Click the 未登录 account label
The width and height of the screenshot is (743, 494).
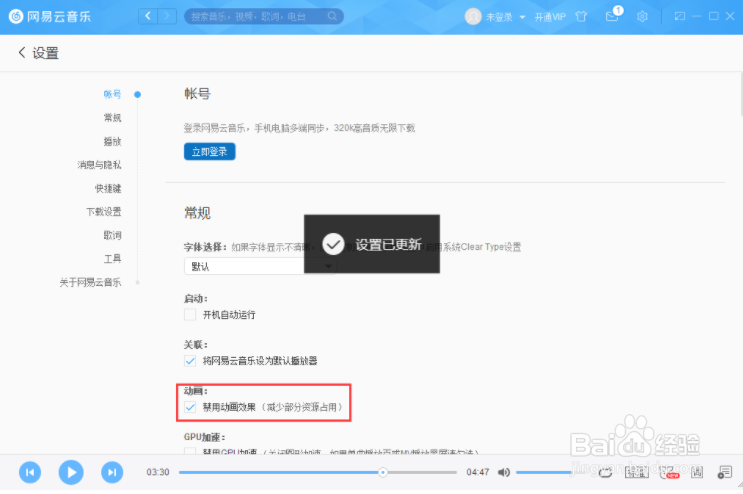(x=499, y=17)
